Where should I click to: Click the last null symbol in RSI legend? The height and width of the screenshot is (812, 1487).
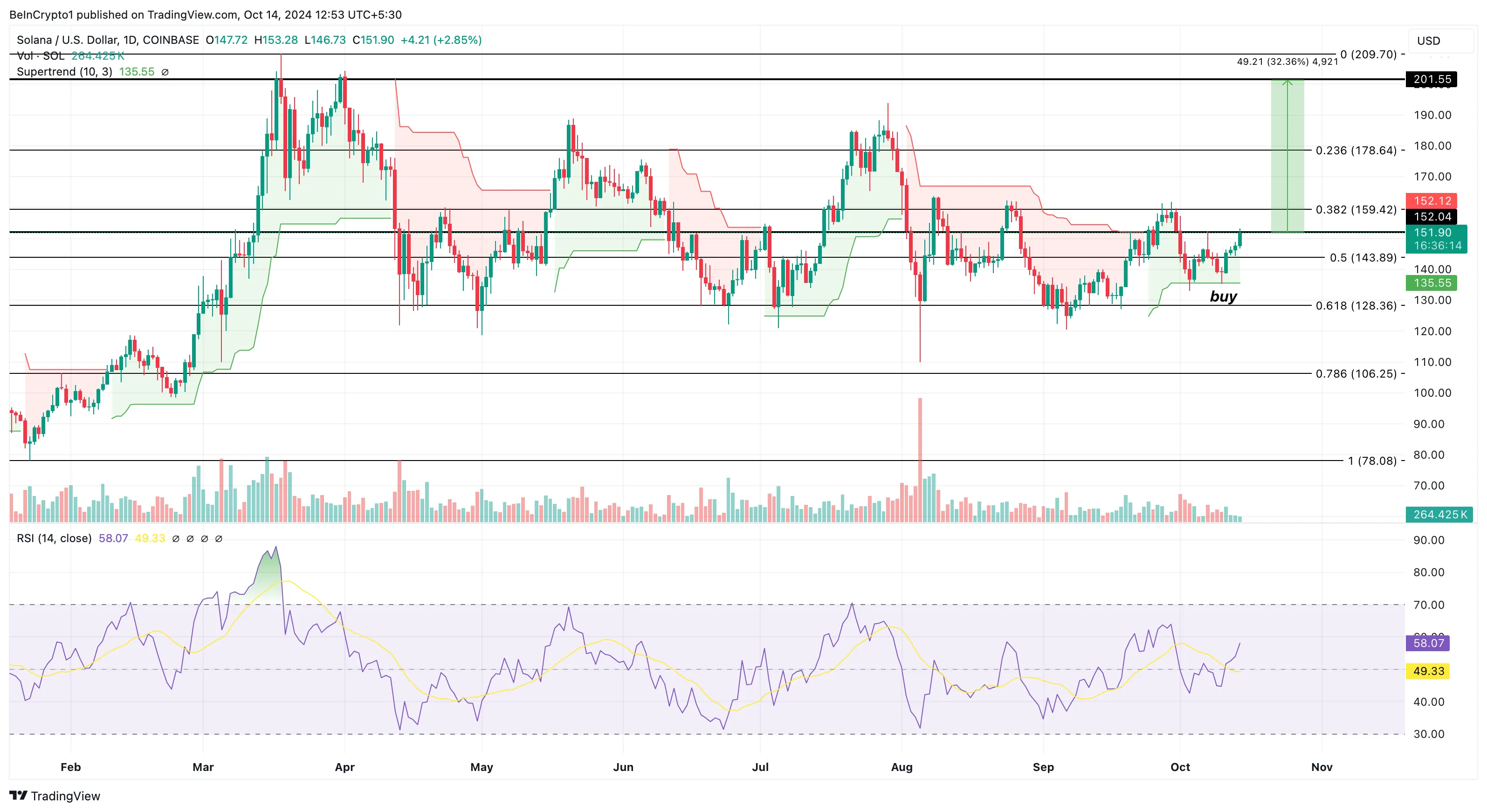[x=219, y=538]
